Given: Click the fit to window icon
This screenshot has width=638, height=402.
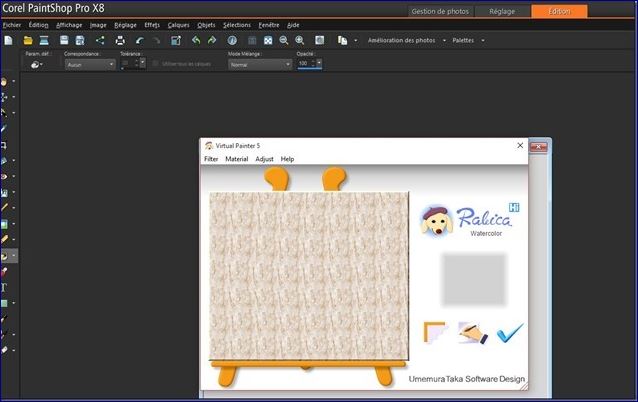Looking at the screenshot, I should 268,40.
